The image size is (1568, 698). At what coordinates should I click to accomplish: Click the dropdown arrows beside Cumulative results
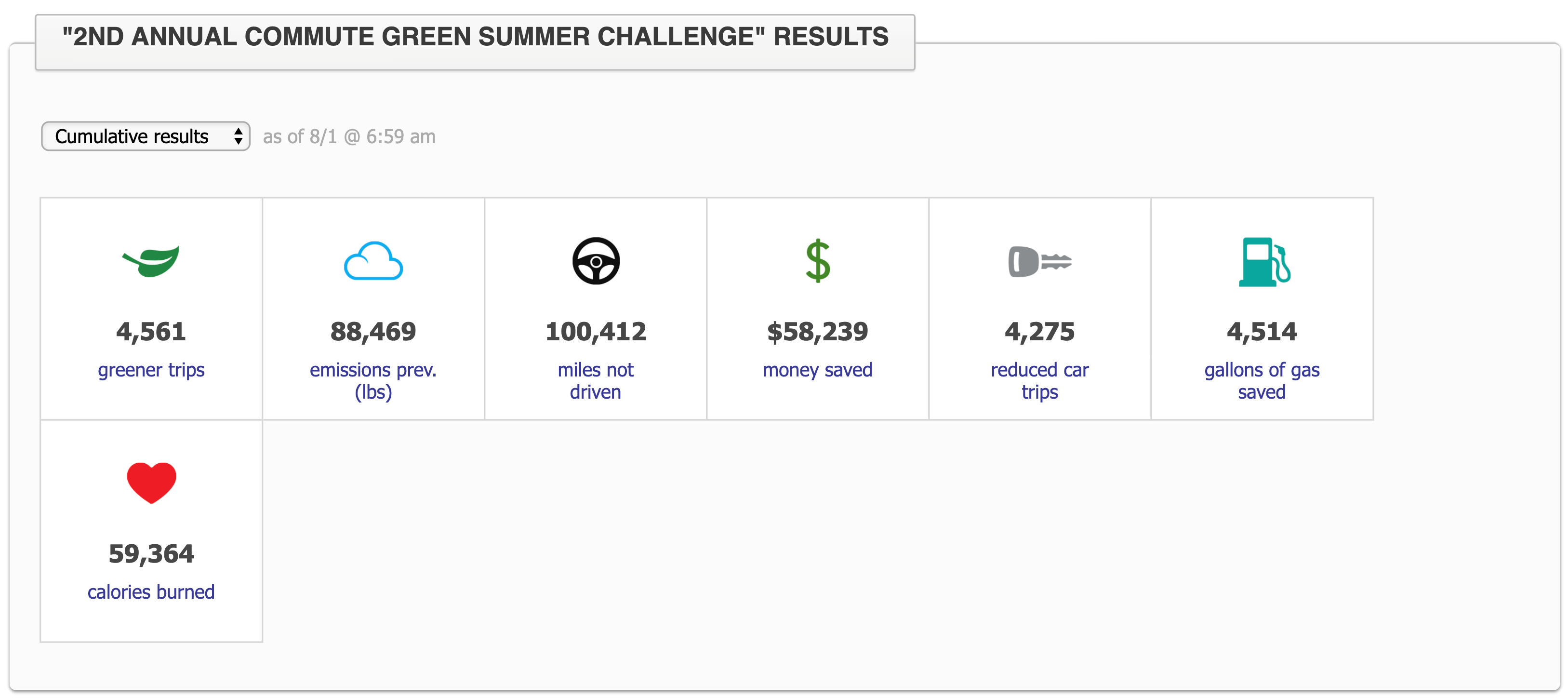238,136
